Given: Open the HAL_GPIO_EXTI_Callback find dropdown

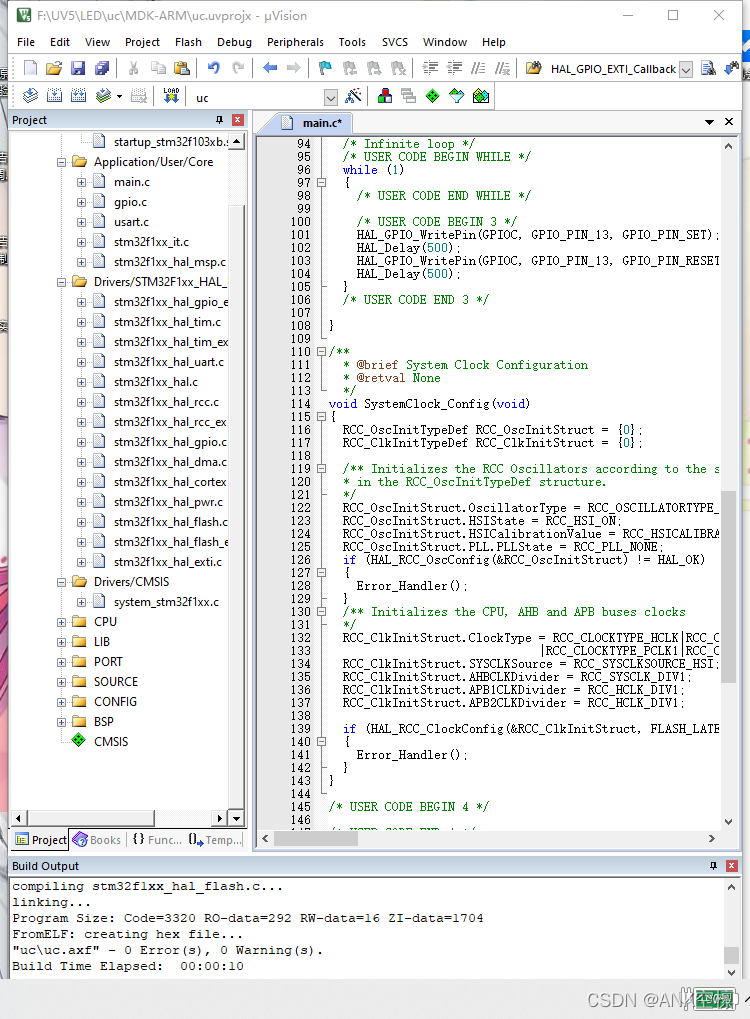Looking at the screenshot, I should (x=686, y=69).
